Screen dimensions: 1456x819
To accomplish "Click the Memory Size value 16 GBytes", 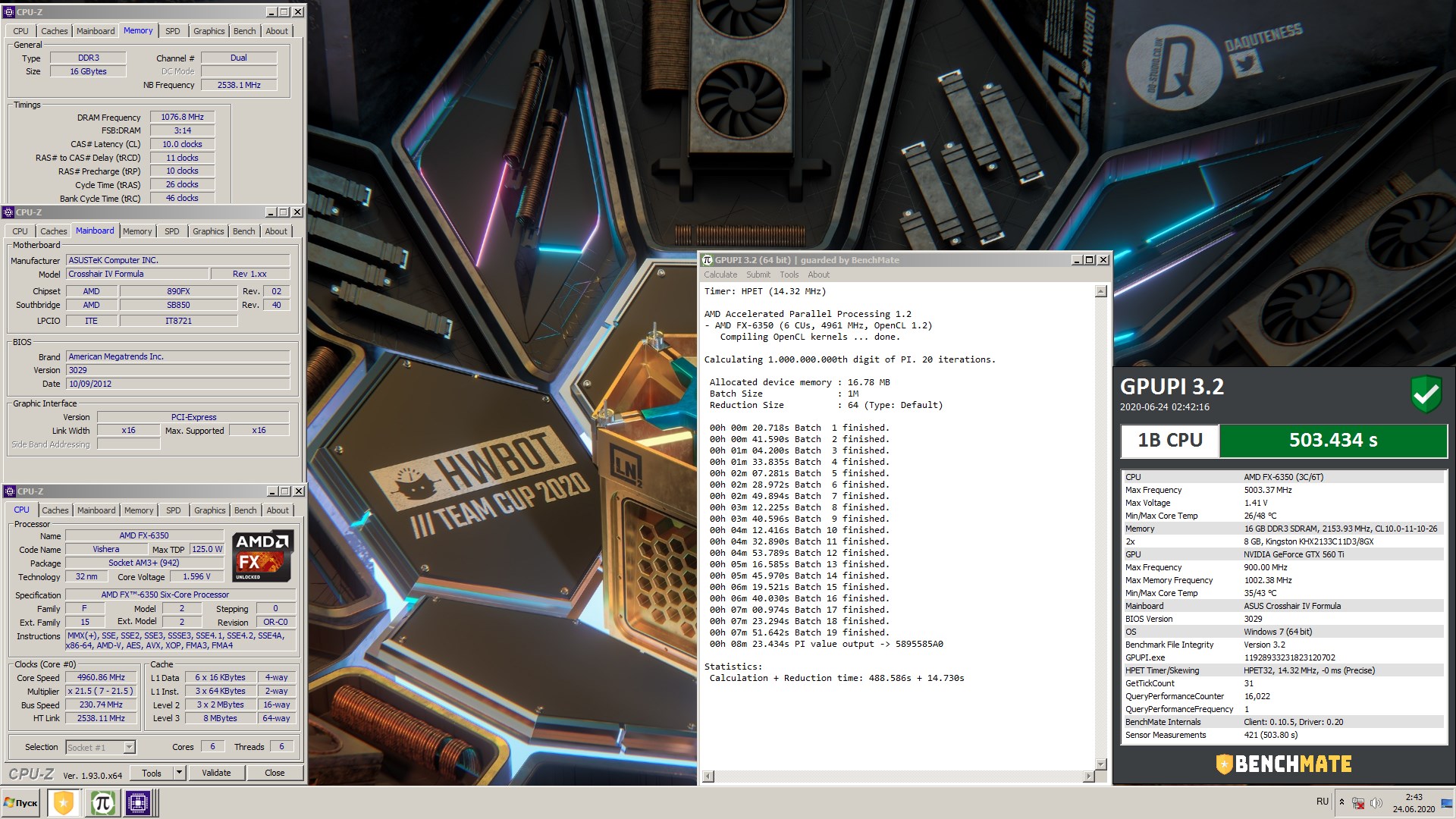I will coord(88,71).
